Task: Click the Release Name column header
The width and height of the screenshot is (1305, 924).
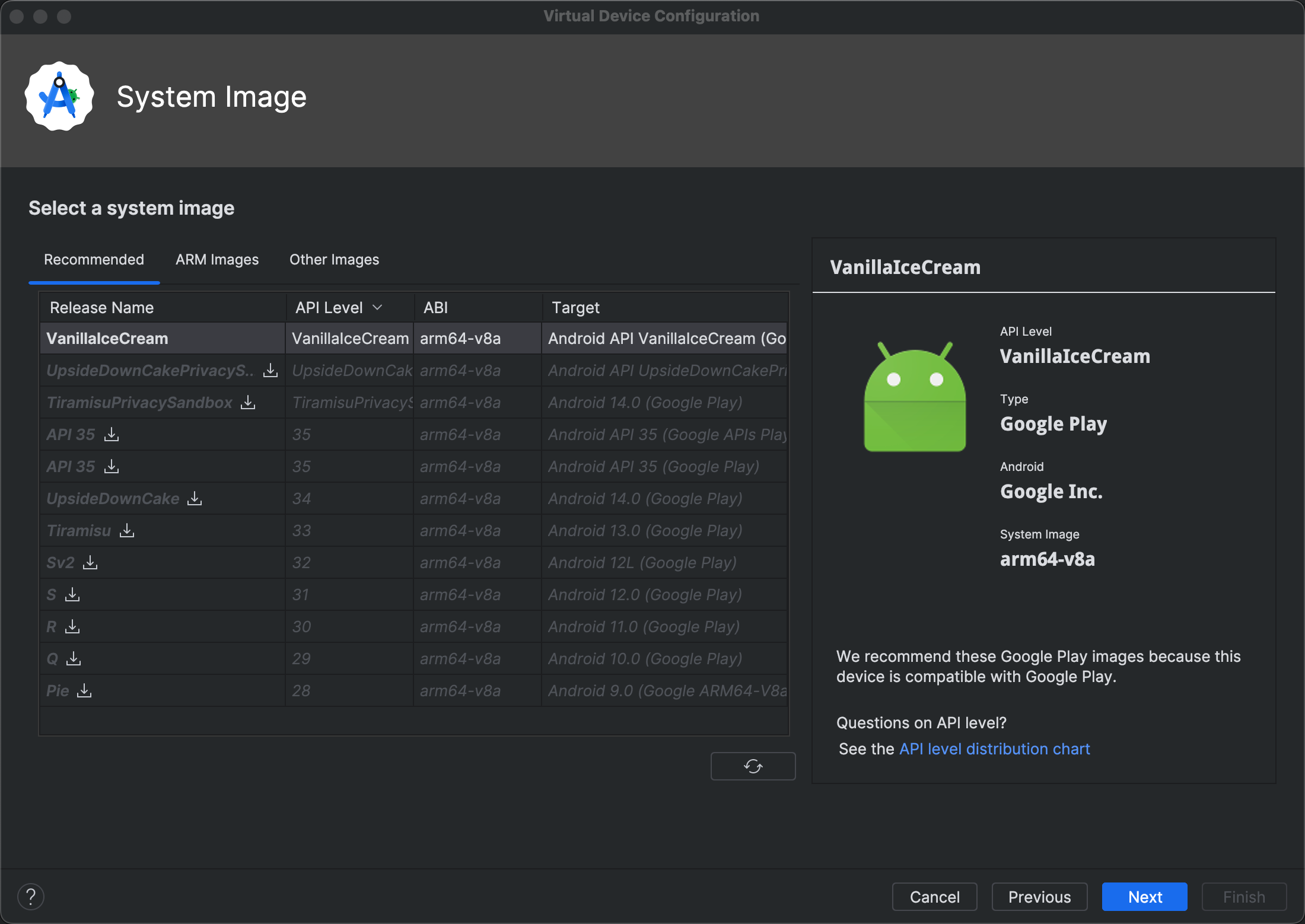Action: coord(163,307)
